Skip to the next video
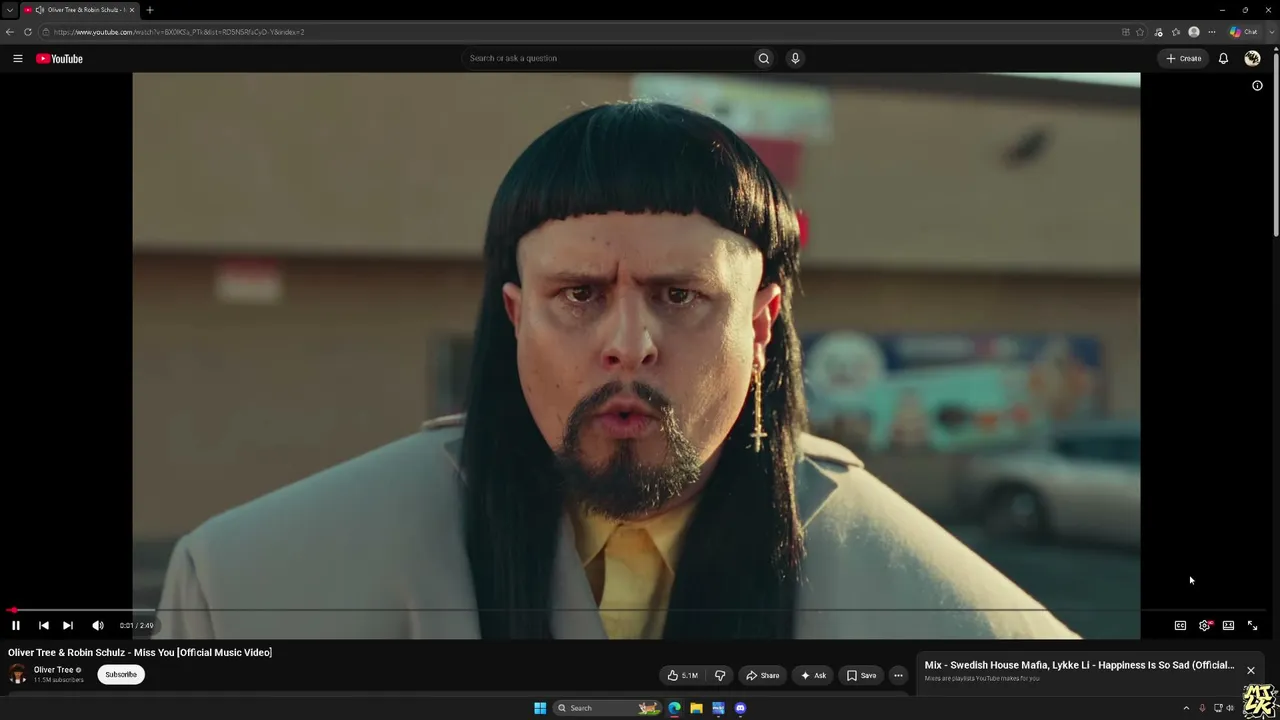The height and width of the screenshot is (720, 1280). 68,625
